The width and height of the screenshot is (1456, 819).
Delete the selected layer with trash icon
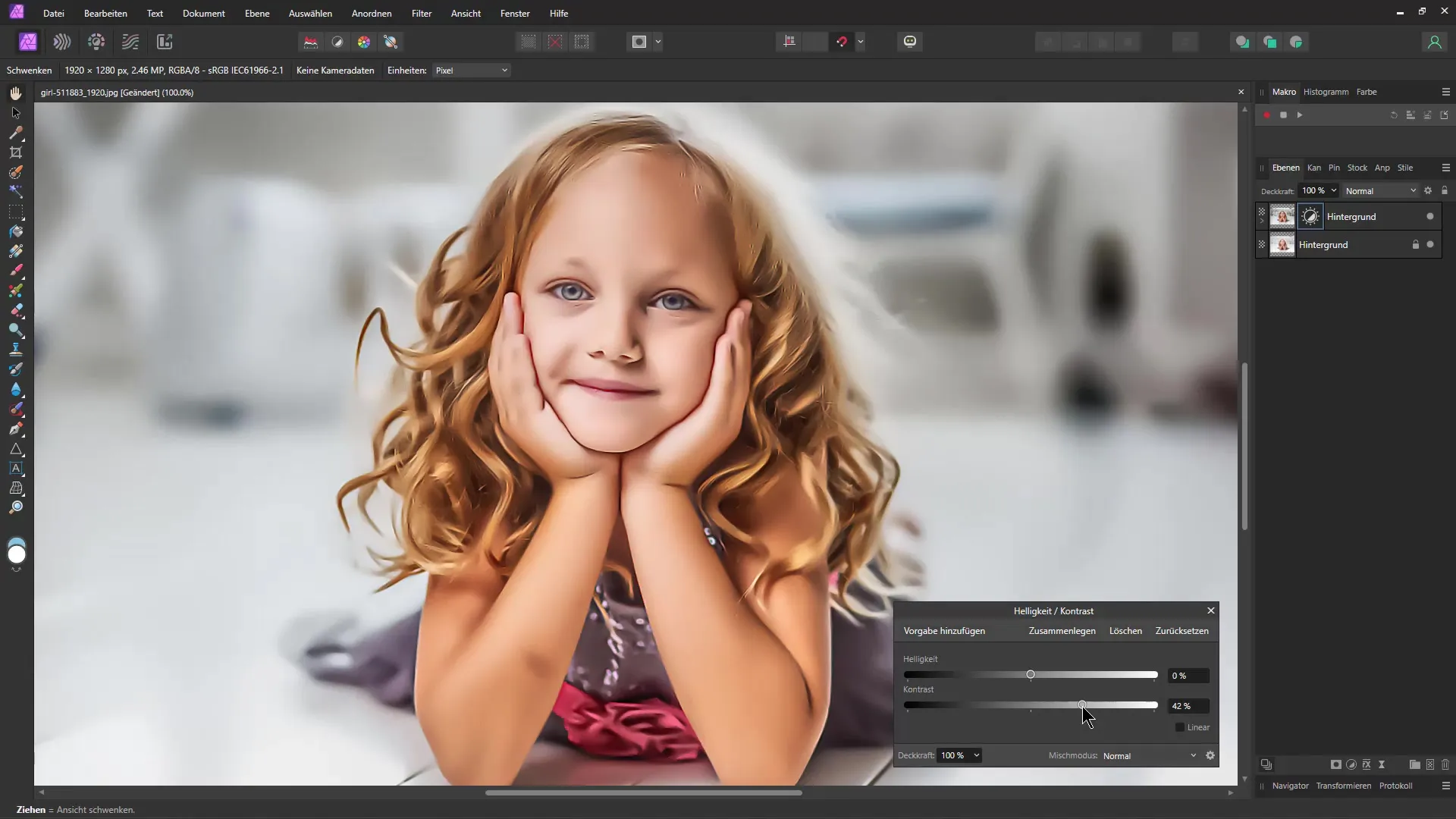1445,764
